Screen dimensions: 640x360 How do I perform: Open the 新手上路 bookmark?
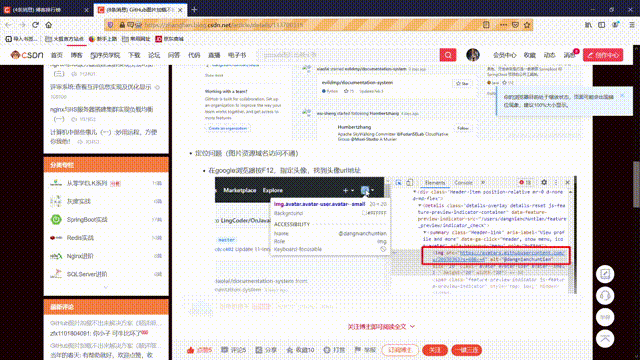point(103,39)
